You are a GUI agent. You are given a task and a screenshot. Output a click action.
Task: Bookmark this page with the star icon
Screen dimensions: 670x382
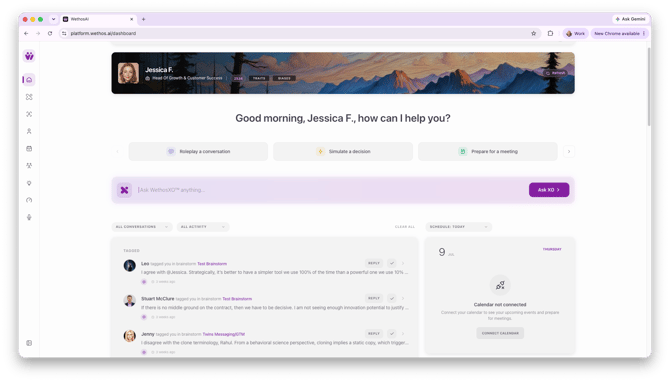[533, 33]
